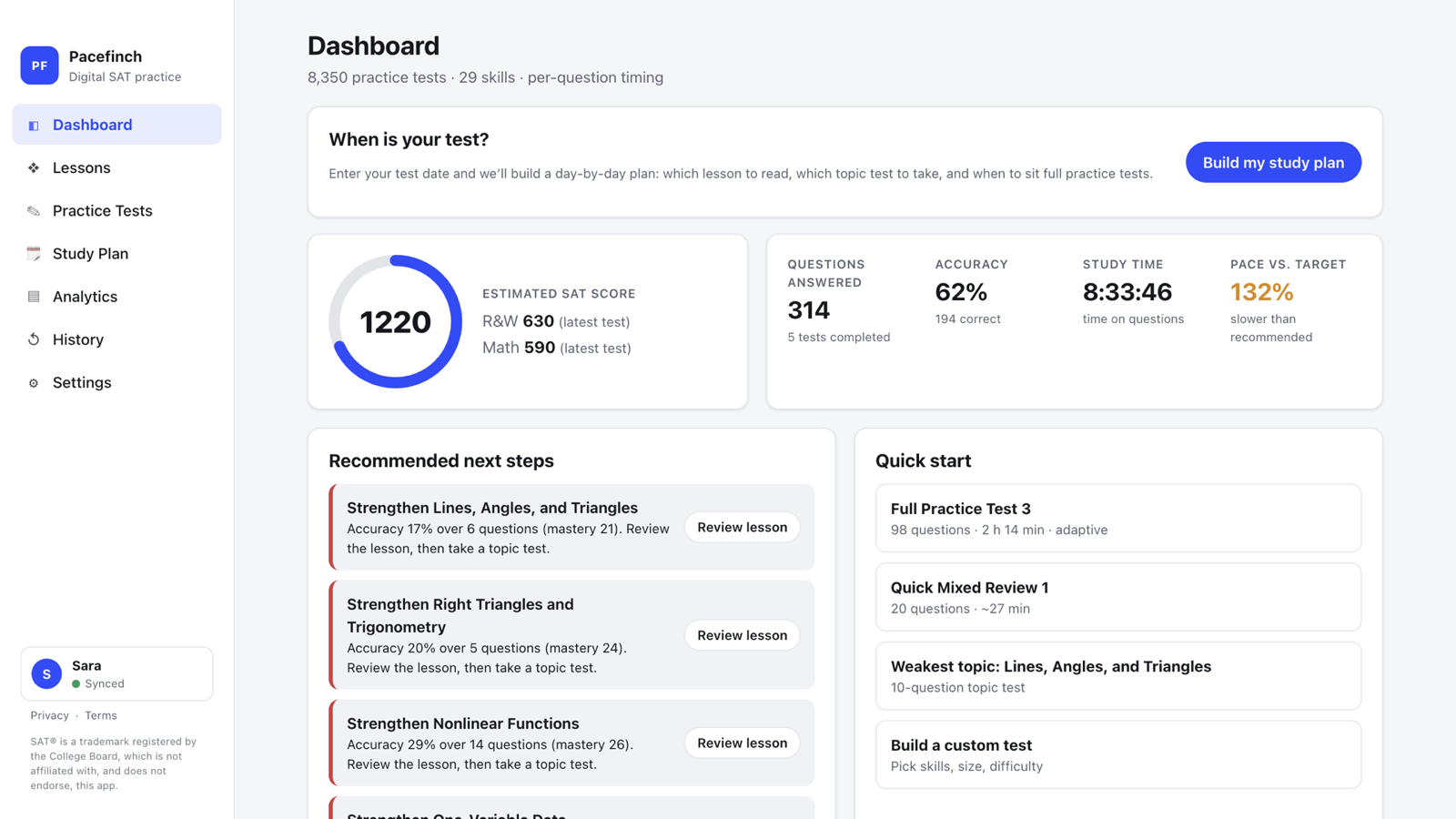Click the Strengthen Nonlinear Functions heading
1456x819 pixels.
462,723
